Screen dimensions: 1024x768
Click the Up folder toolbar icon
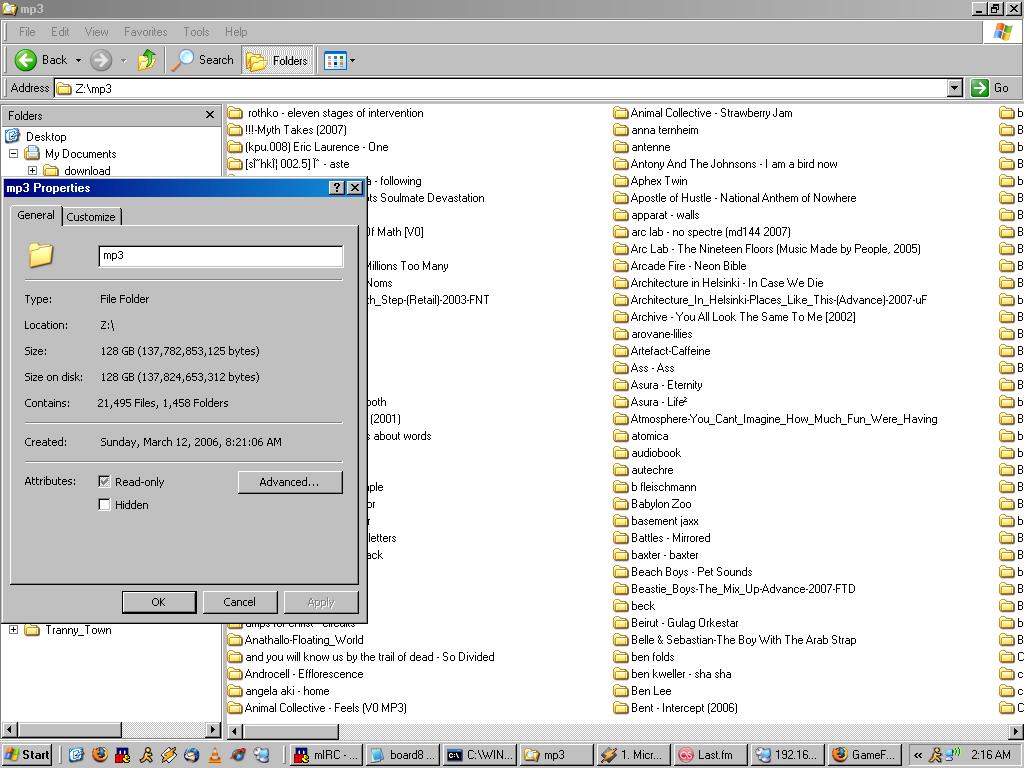[147, 60]
